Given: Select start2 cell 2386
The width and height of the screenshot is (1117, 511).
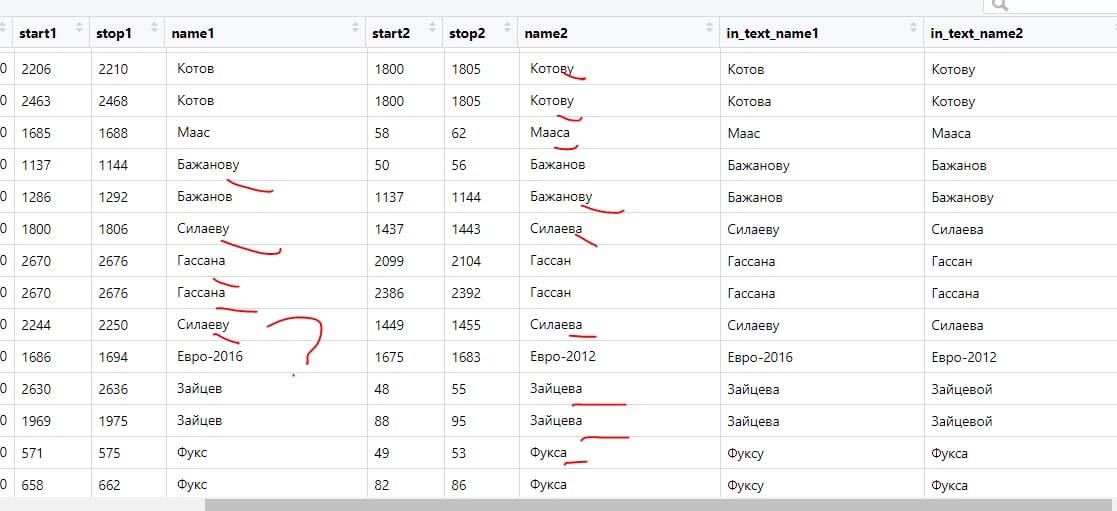Looking at the screenshot, I should click(389, 293).
